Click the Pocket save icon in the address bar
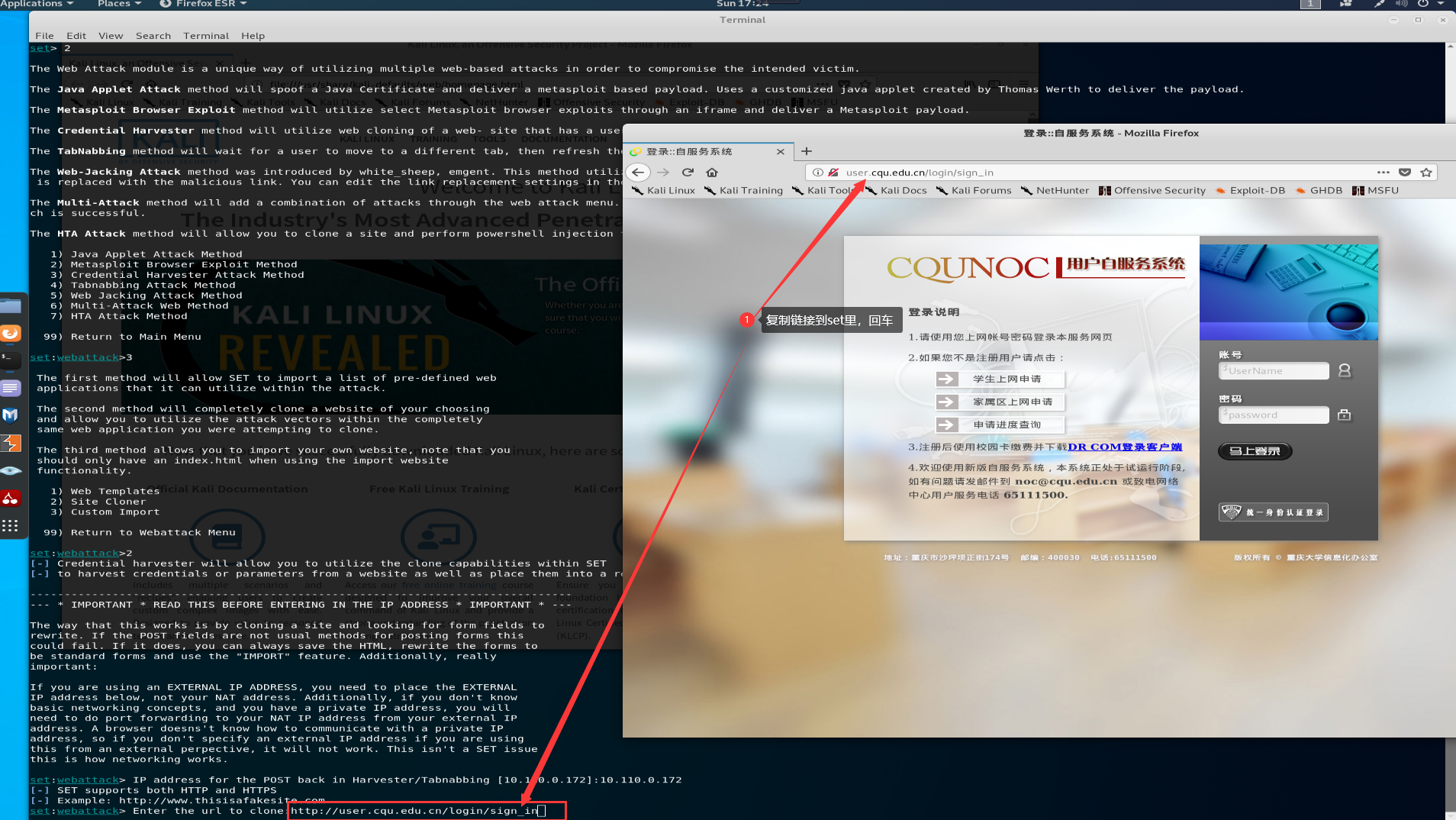Viewport: 1456px width, 820px height. (1405, 173)
